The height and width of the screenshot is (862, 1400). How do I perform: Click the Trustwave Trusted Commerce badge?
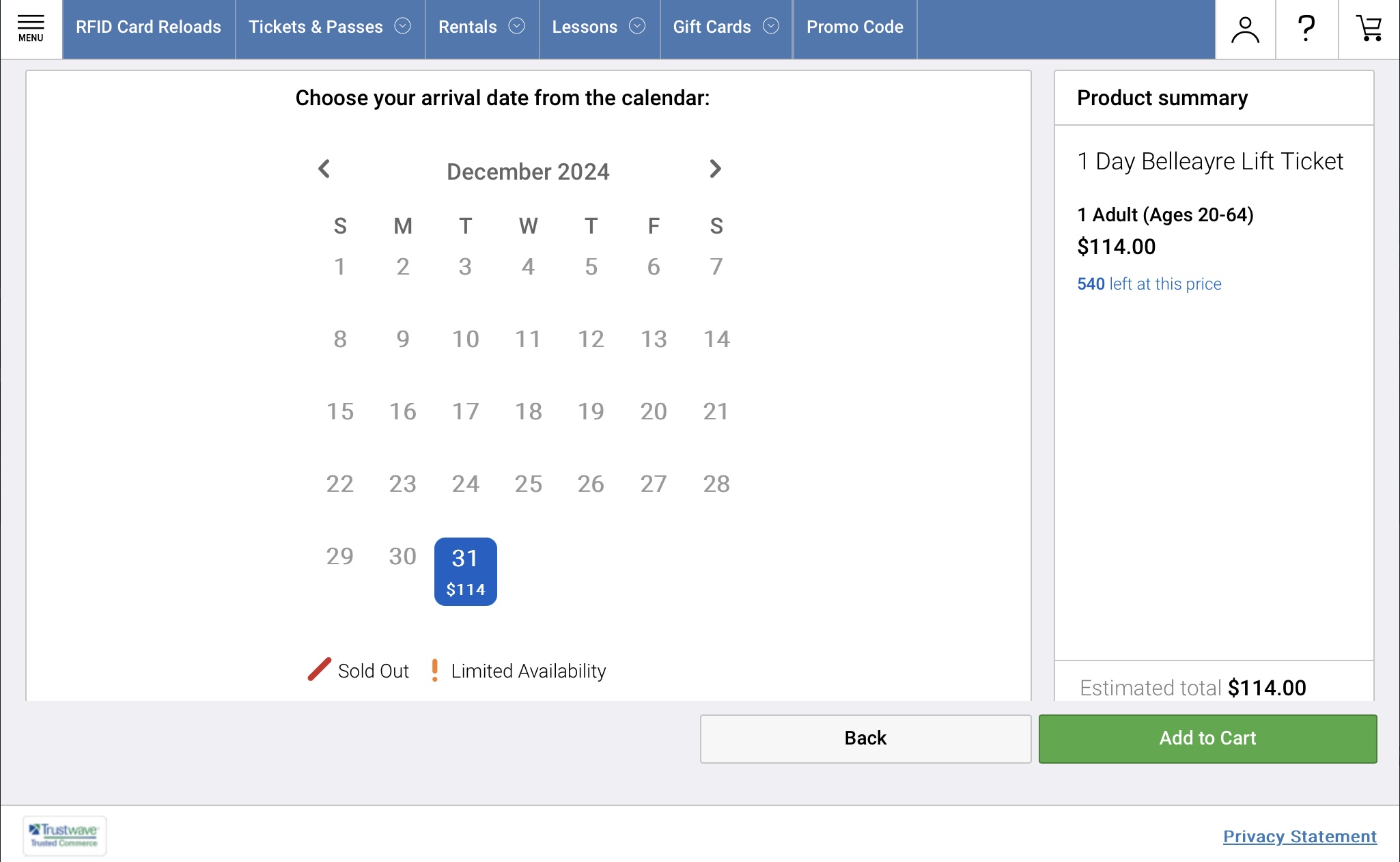(x=65, y=835)
